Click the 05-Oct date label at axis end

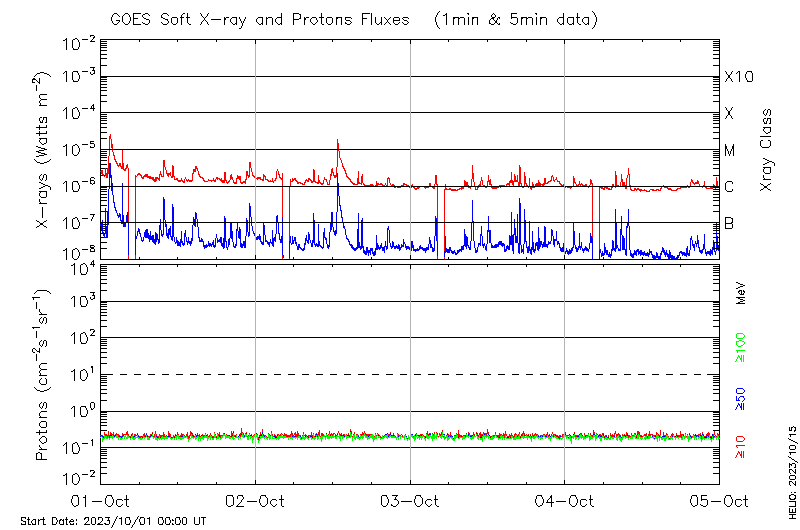pyautogui.click(x=718, y=500)
